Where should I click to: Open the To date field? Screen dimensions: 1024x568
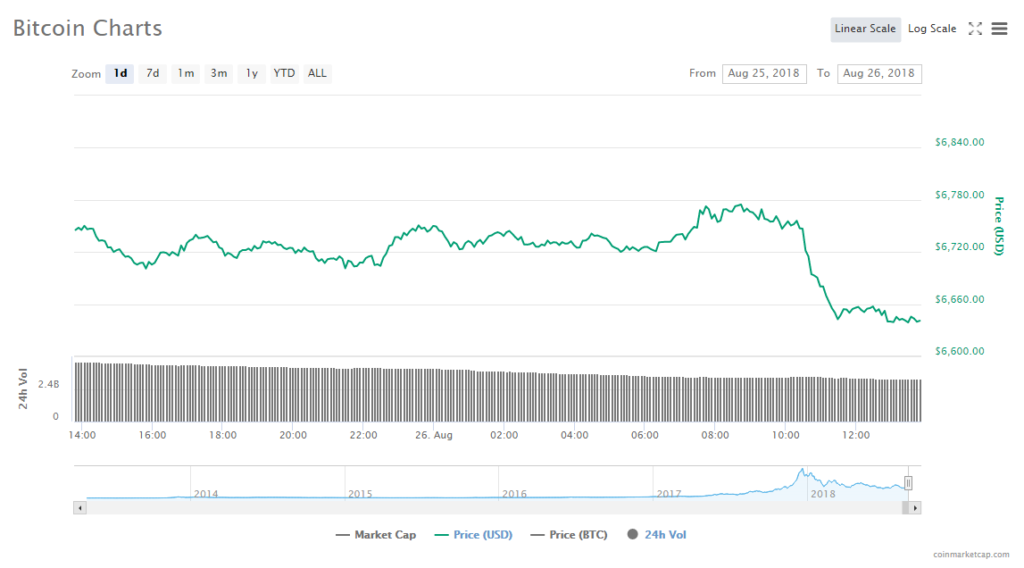tap(879, 73)
